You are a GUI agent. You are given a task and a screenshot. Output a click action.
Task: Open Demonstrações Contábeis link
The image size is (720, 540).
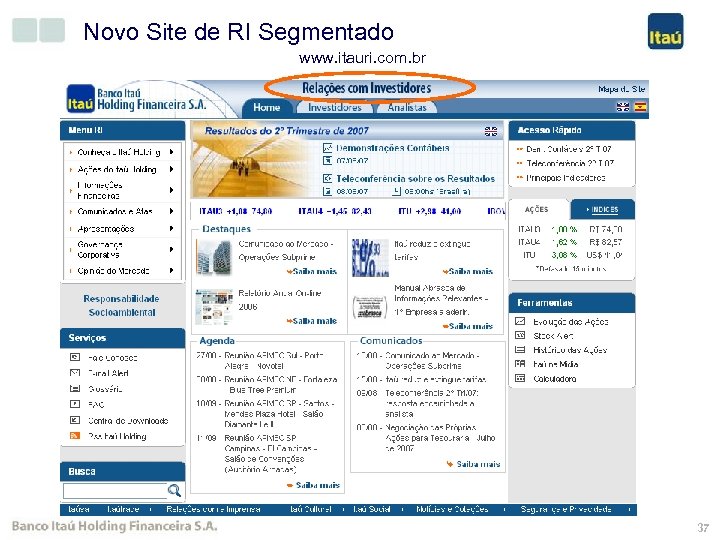393,148
